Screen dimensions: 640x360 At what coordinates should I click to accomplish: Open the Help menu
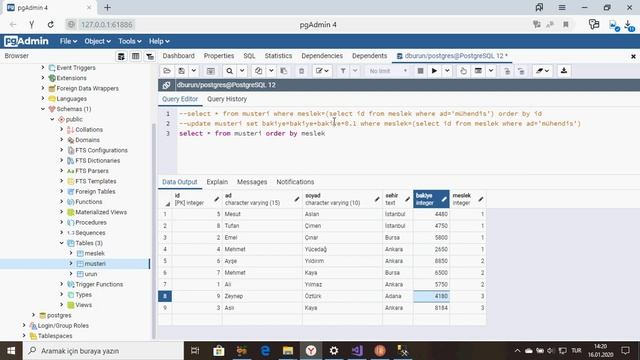point(159,41)
